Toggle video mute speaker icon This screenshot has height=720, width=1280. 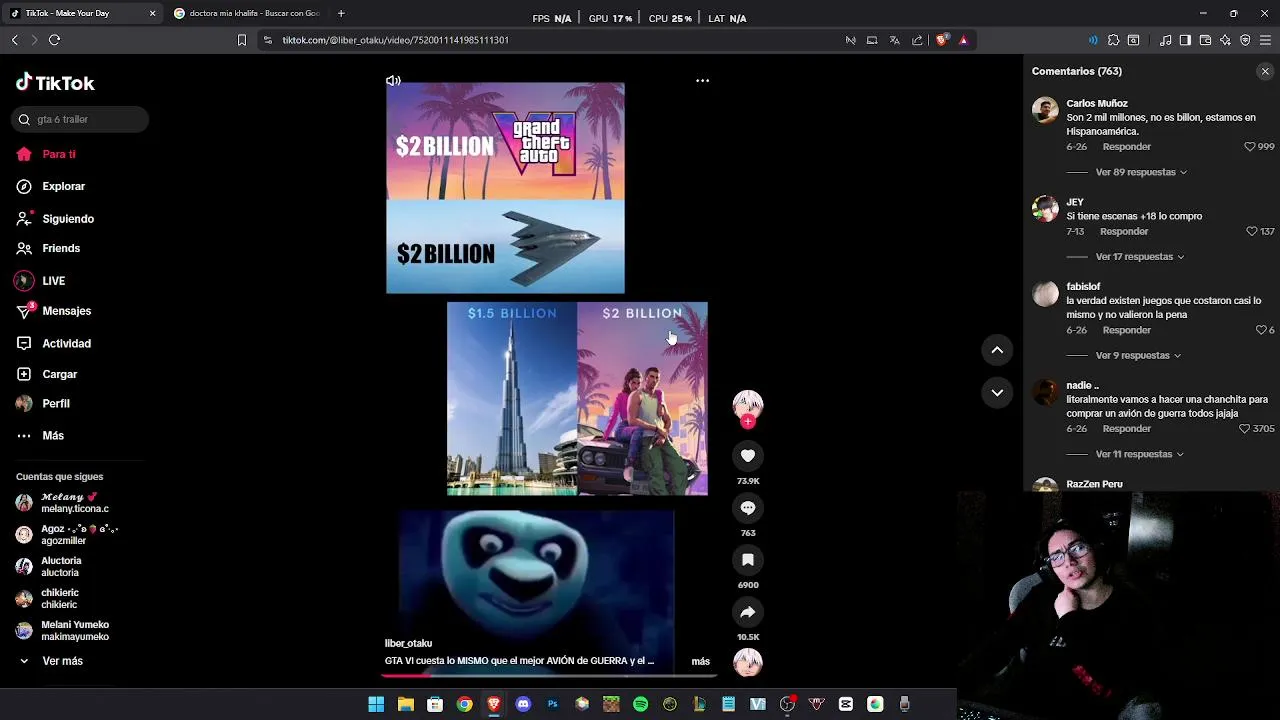tap(393, 81)
